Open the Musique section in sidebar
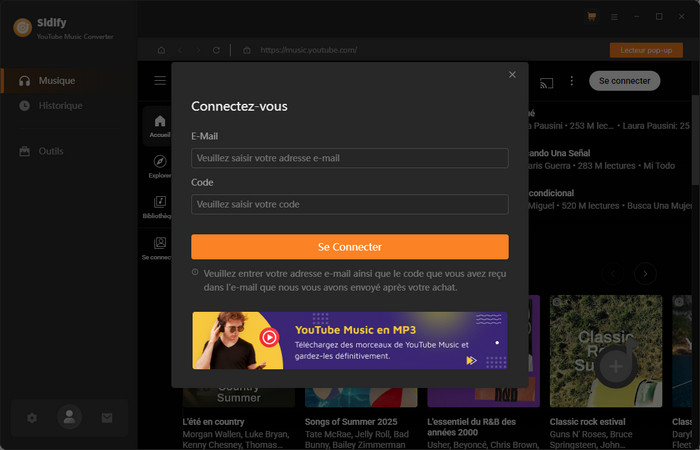 tap(56, 80)
